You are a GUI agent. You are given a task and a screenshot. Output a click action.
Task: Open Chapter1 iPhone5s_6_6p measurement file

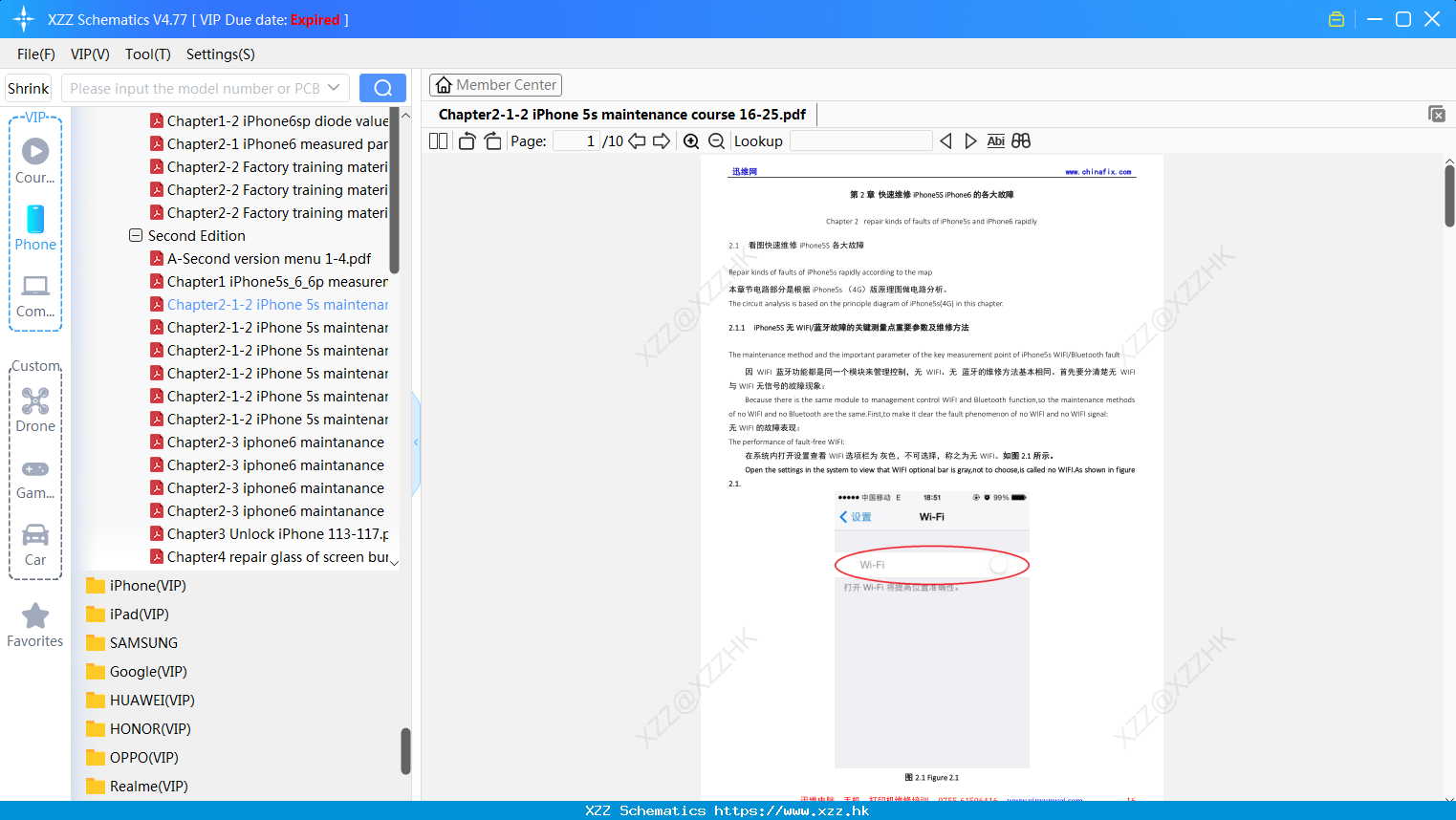[x=270, y=282]
